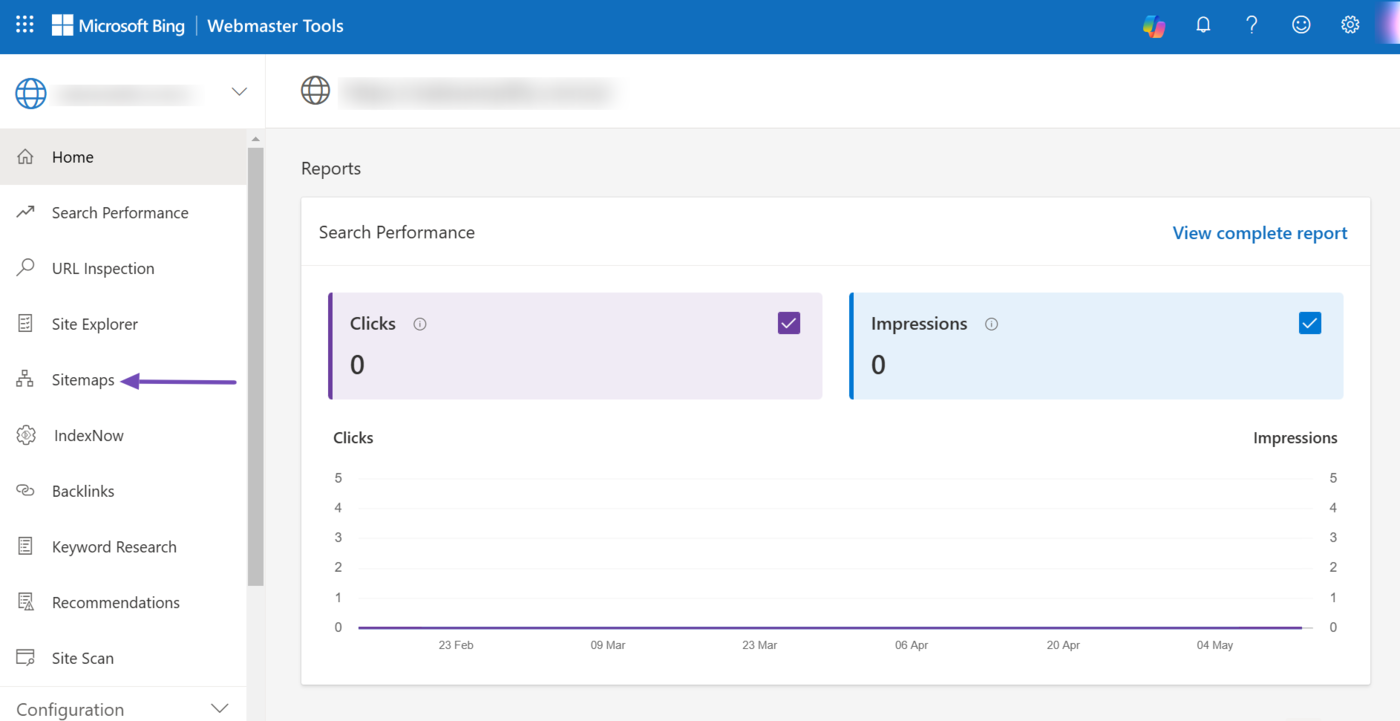Click the Microsoft Bing logo
Viewport: 1400px width, 721px height.
coord(118,26)
